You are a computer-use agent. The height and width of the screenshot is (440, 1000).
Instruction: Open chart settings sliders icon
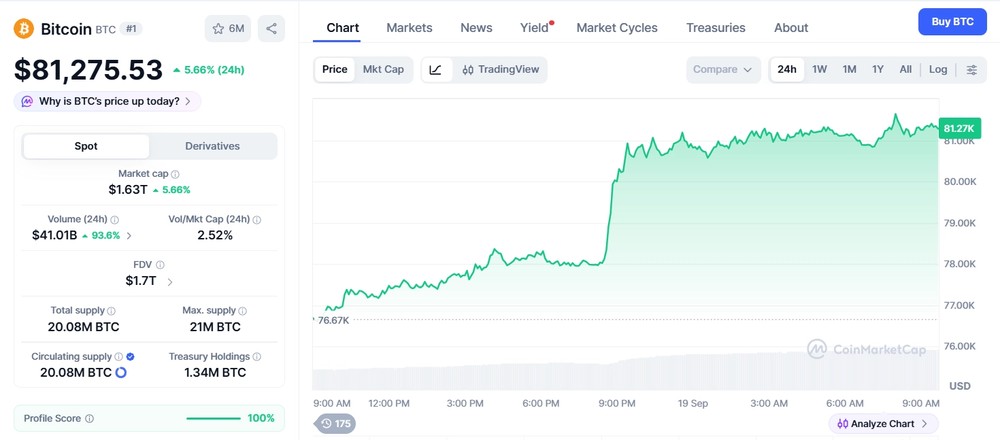tap(972, 70)
